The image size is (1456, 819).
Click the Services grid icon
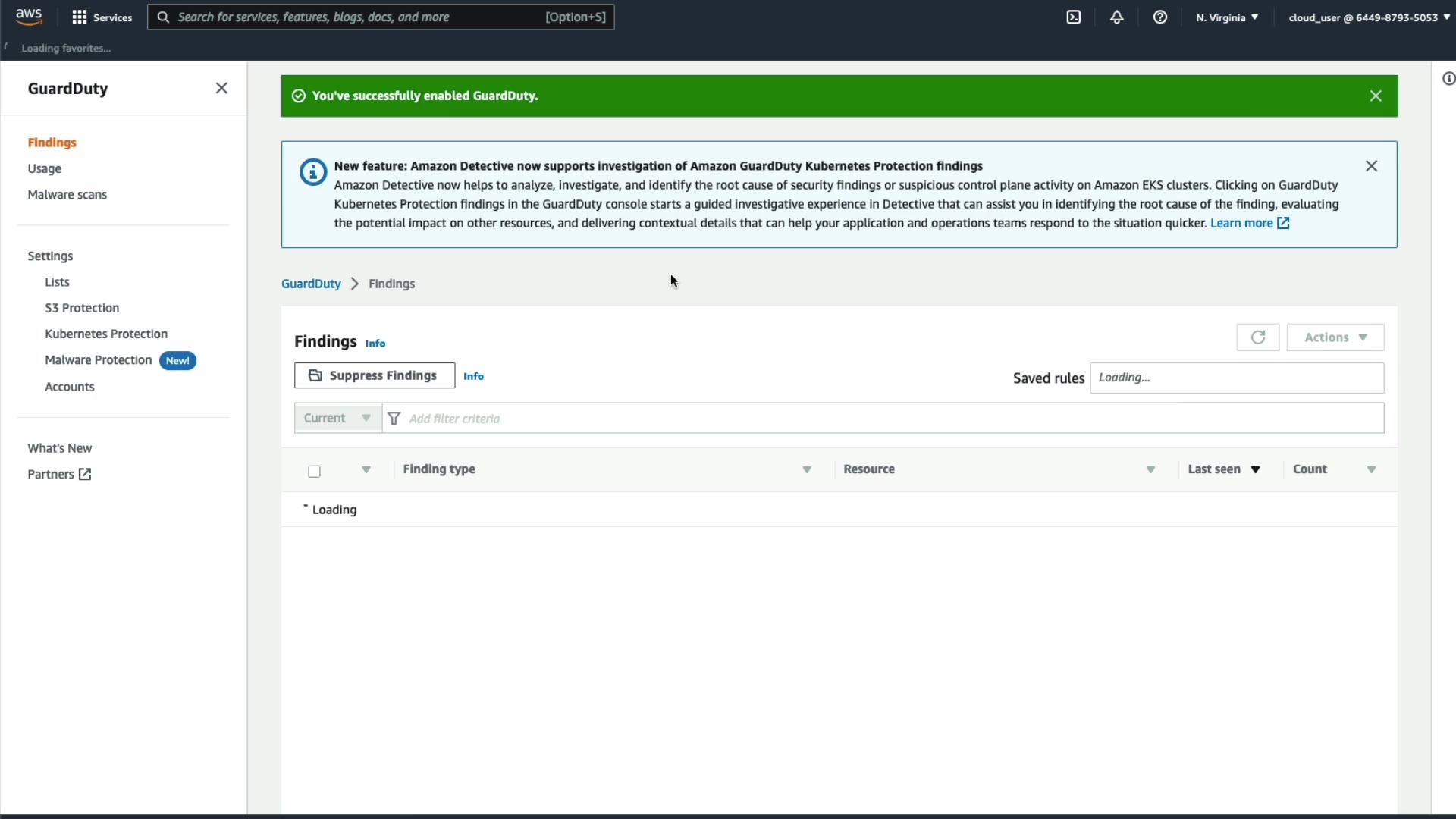(79, 17)
